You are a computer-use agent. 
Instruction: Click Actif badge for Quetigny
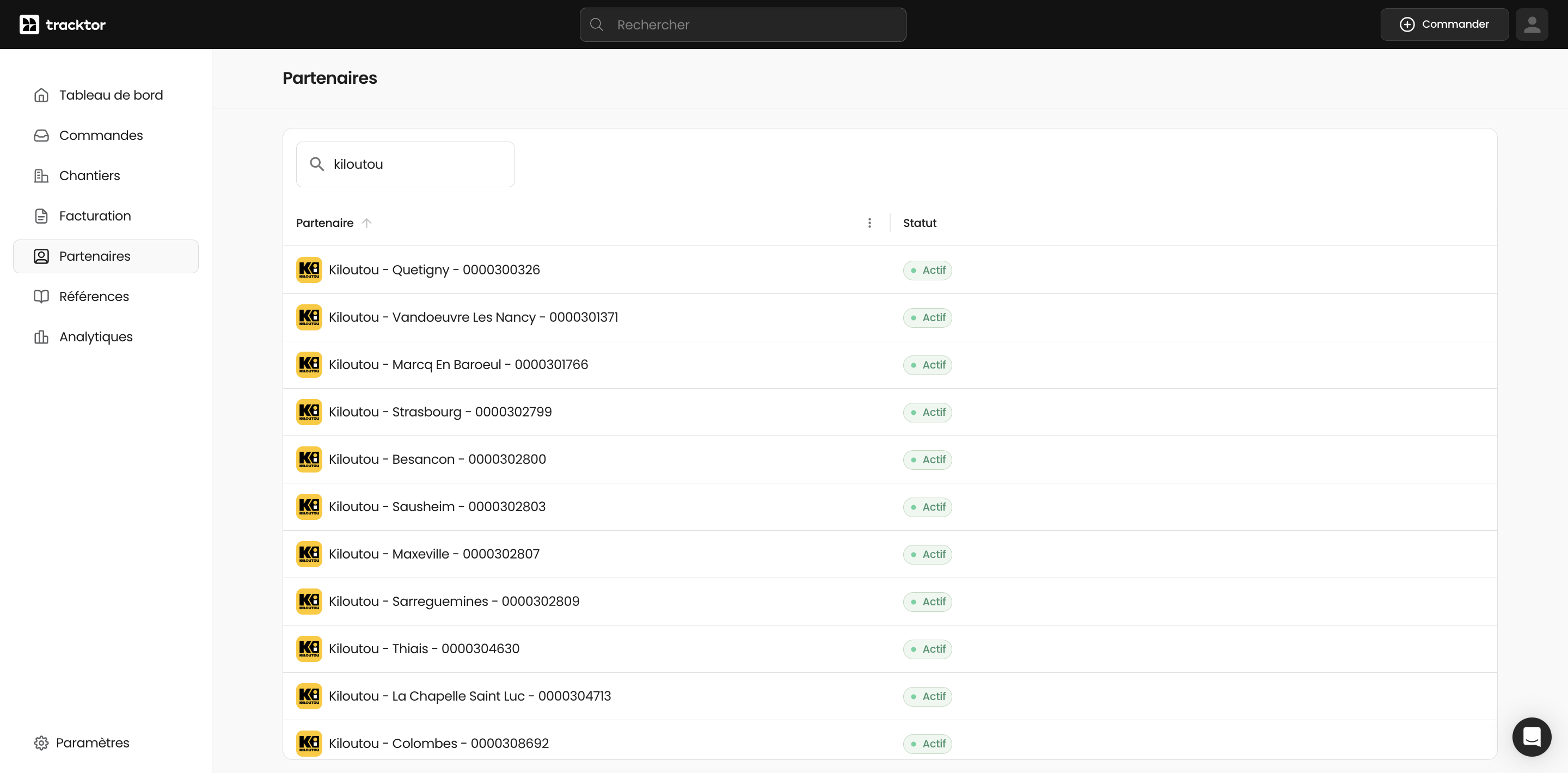[x=927, y=270]
